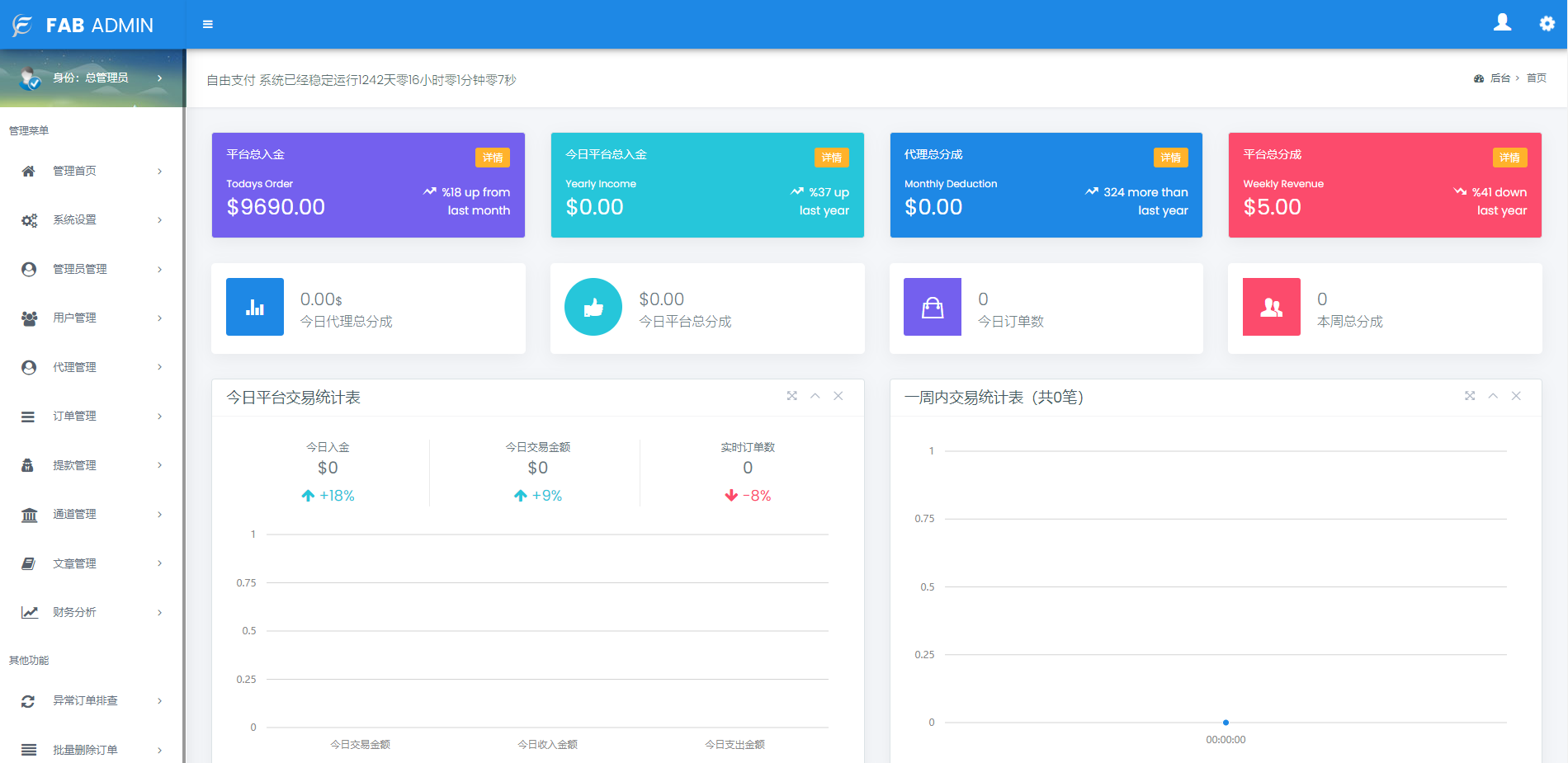1568x763 pixels.
Task: Click the 通道管理 bank icon
Action: tap(29, 515)
